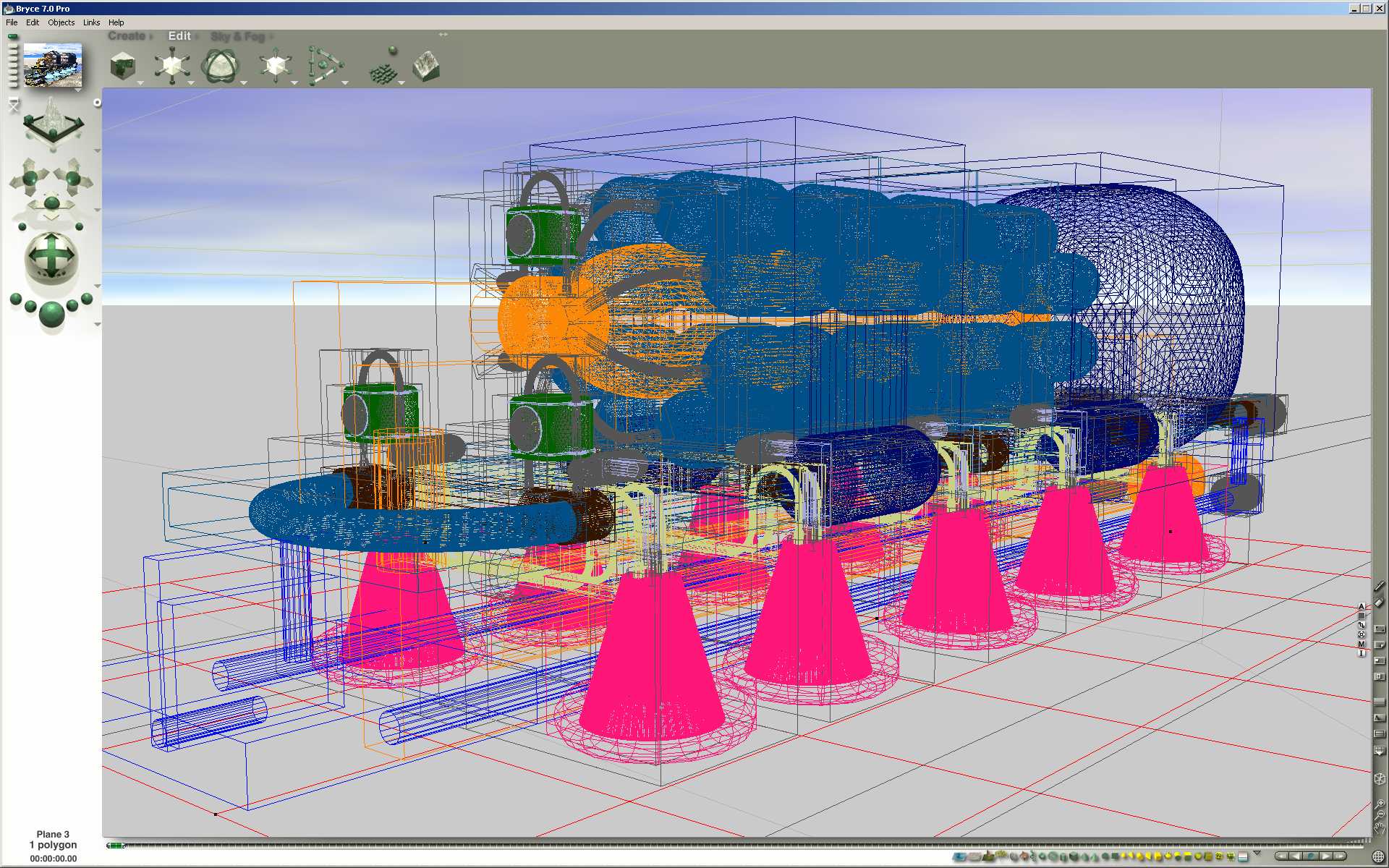The height and width of the screenshot is (868, 1389).
Task: Click the Align objects tool icon
Action: [325, 66]
